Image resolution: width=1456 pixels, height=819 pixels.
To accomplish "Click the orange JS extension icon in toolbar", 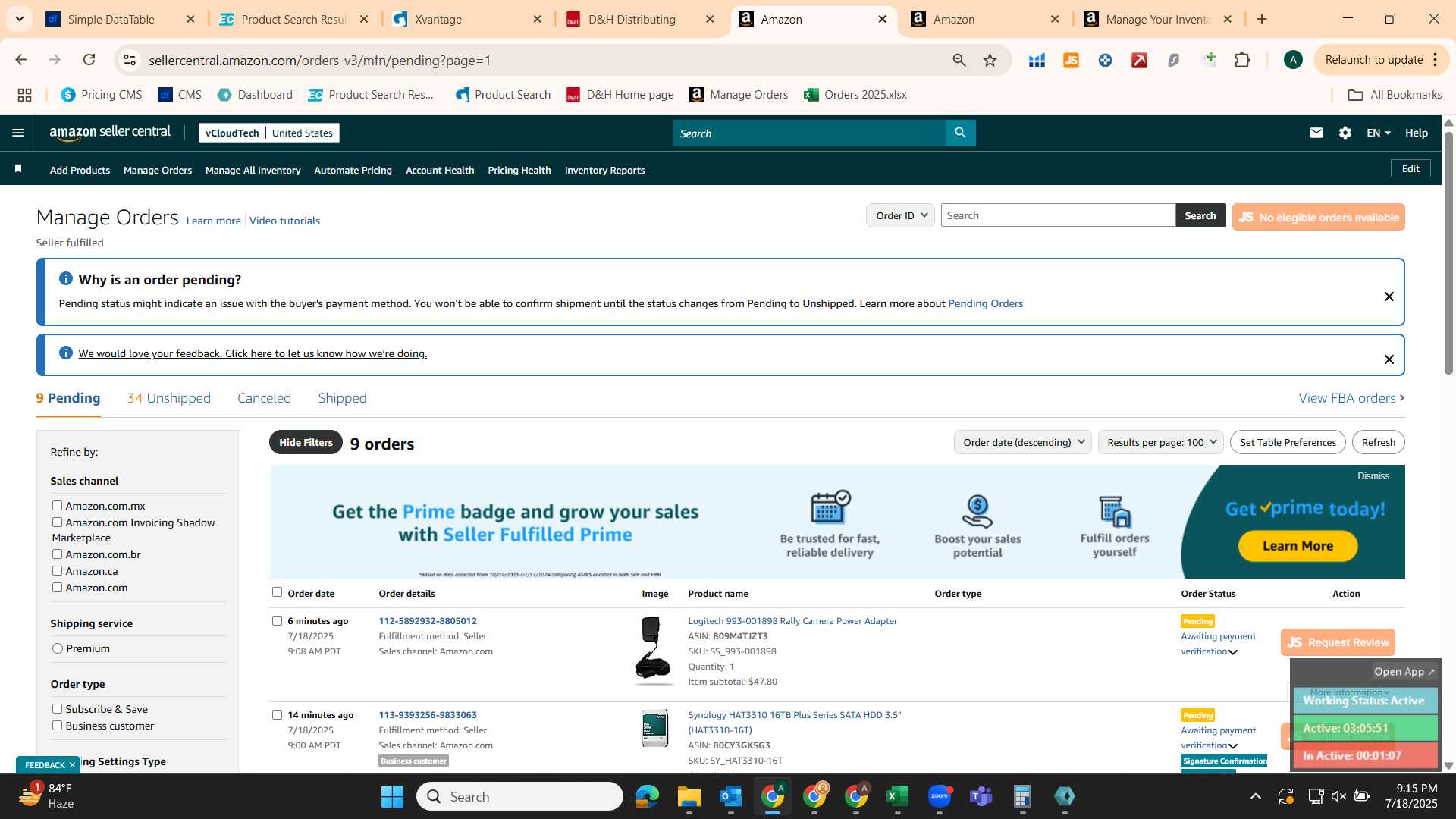I will click(1071, 60).
